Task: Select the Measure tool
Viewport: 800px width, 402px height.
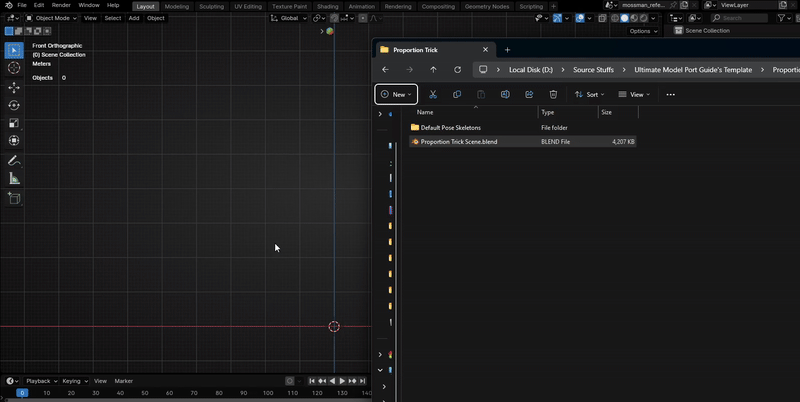Action: tap(14, 179)
